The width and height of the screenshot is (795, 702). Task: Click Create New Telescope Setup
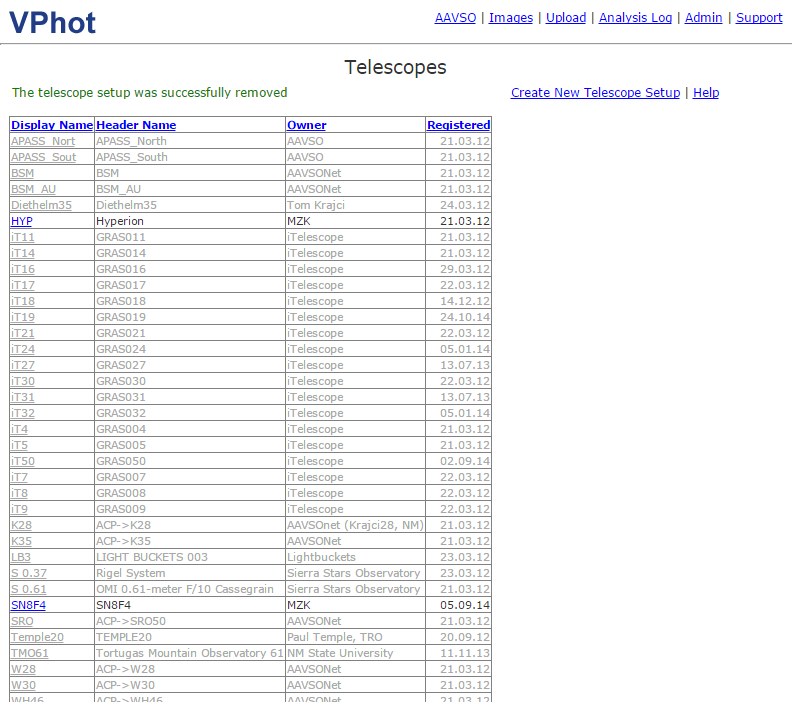[x=595, y=93]
